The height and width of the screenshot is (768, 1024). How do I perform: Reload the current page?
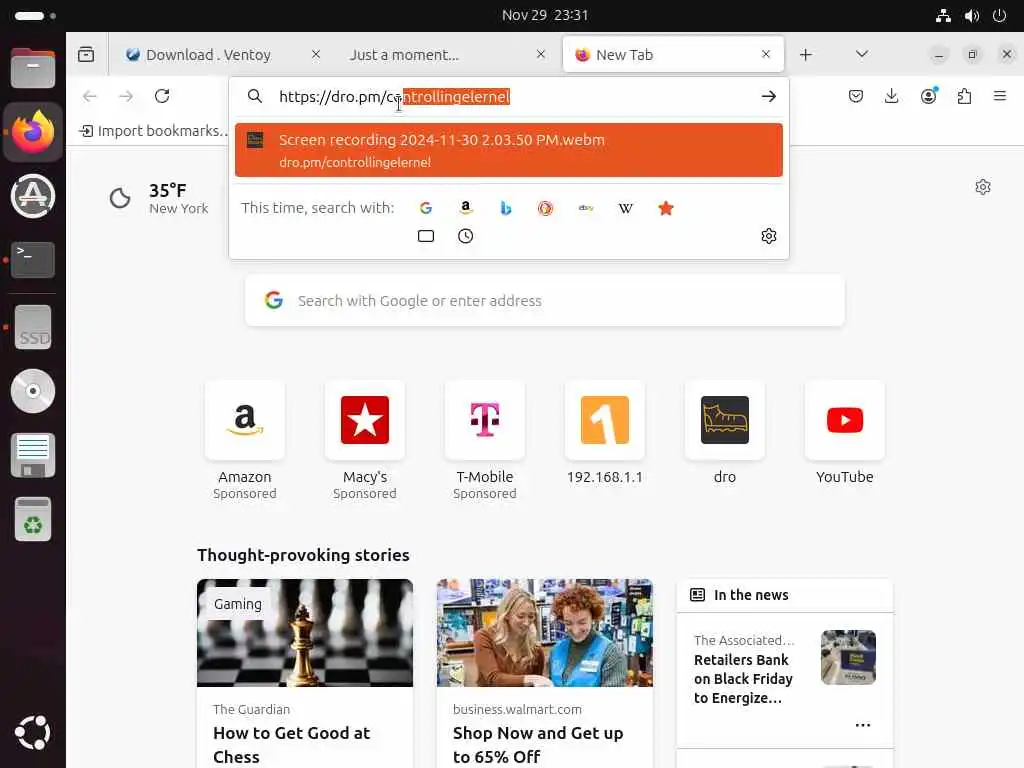pos(162,96)
